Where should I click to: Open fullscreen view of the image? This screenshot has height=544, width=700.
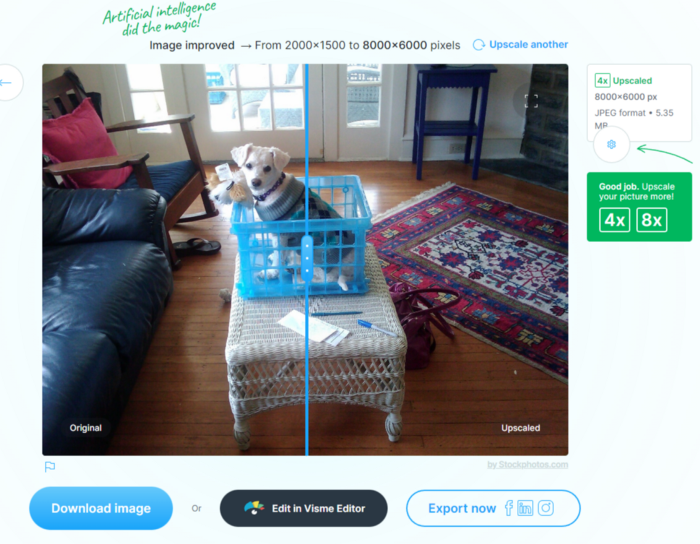click(x=531, y=101)
